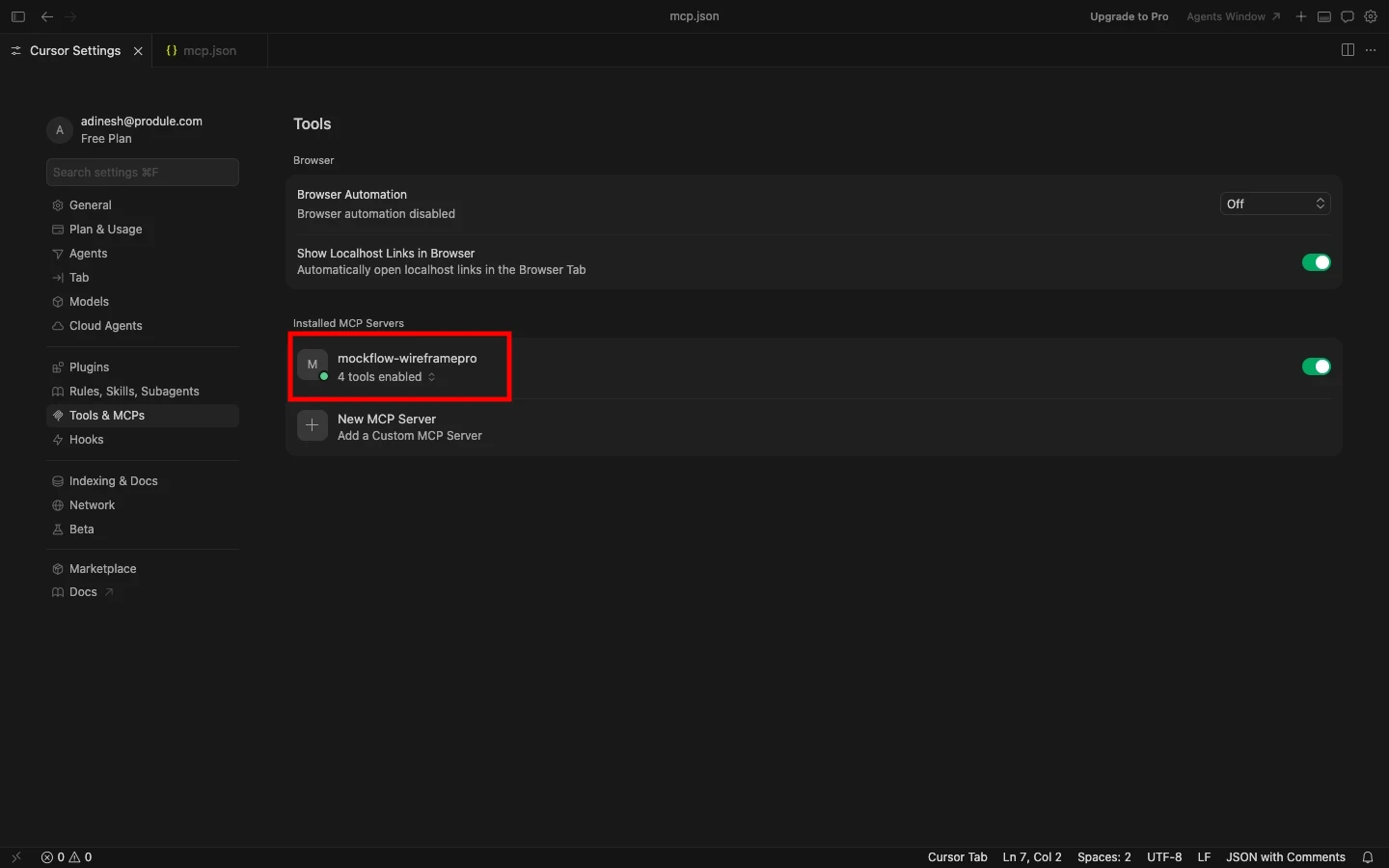Viewport: 1389px width, 868px height.
Task: Click LF line ending indicator
Action: (x=1204, y=856)
